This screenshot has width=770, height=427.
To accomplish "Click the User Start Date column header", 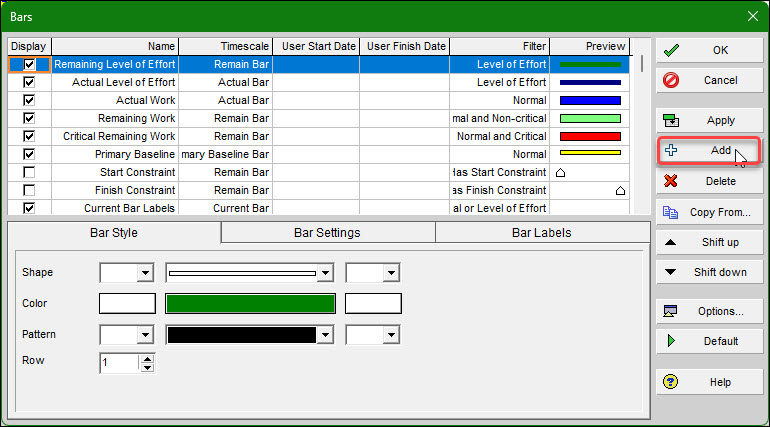I will click(x=316, y=46).
